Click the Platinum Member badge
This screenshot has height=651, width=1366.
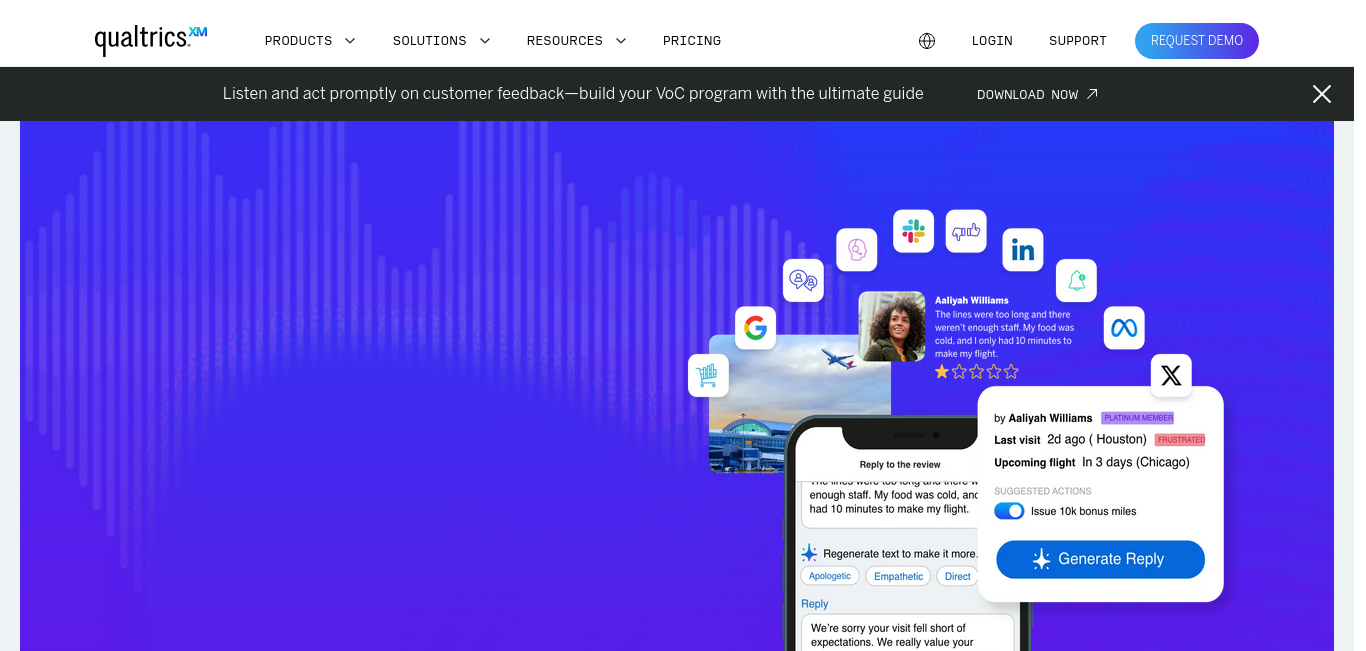(x=1137, y=418)
